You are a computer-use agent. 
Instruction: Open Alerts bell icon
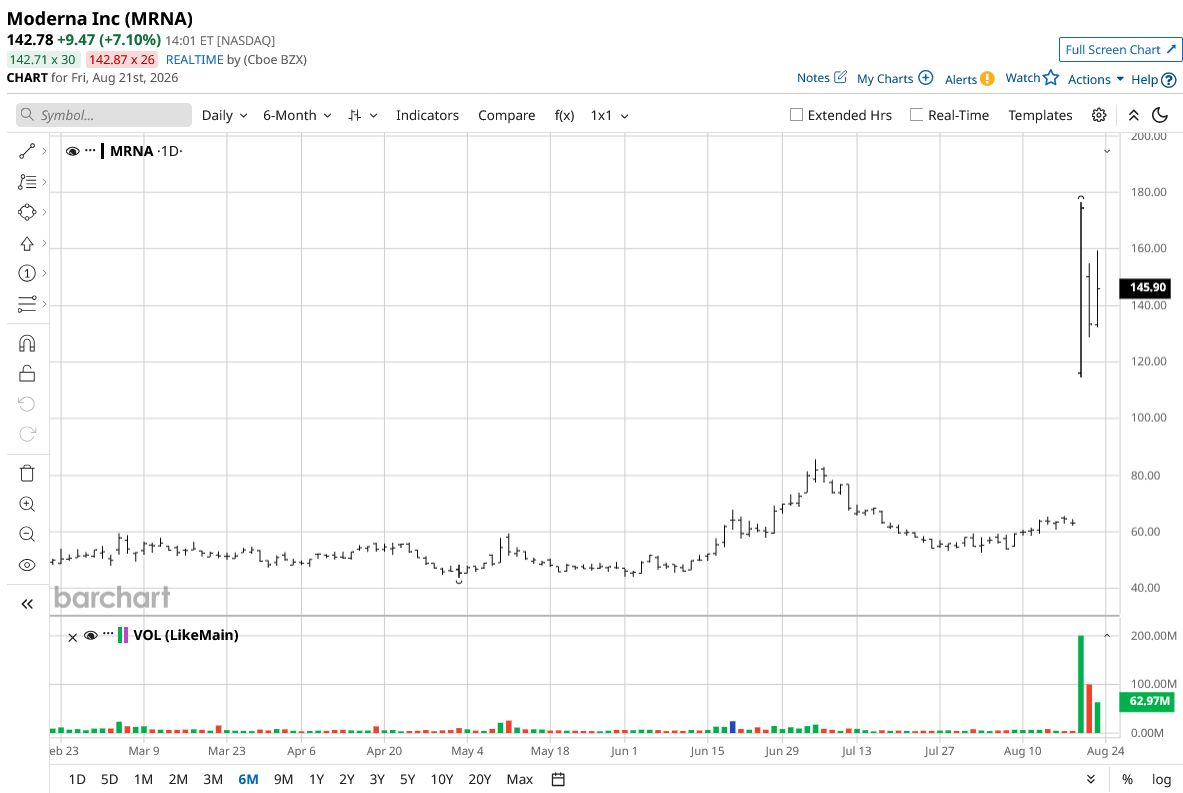click(x=987, y=78)
